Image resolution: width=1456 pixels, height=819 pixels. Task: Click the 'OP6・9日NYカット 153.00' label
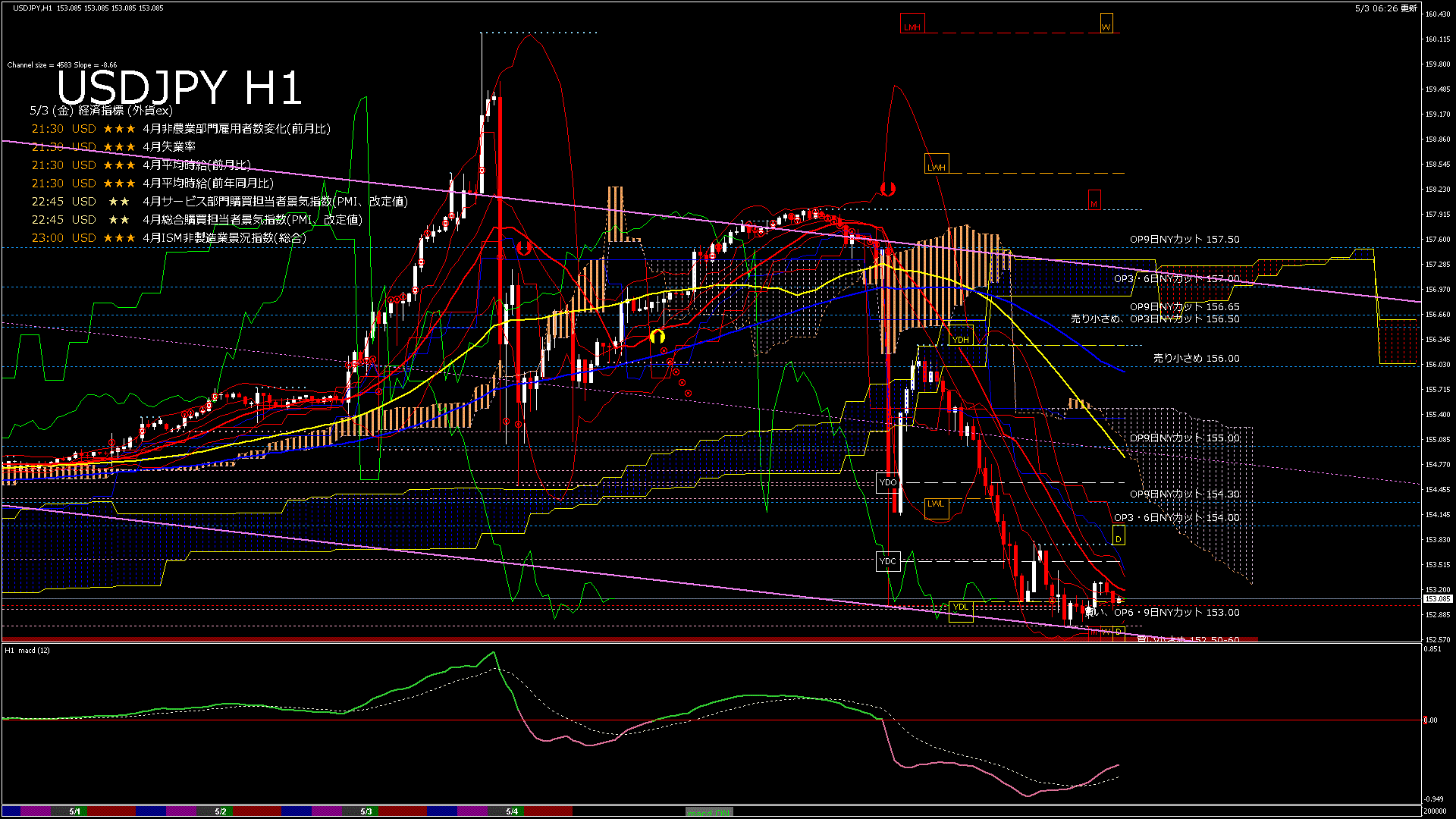(1177, 613)
